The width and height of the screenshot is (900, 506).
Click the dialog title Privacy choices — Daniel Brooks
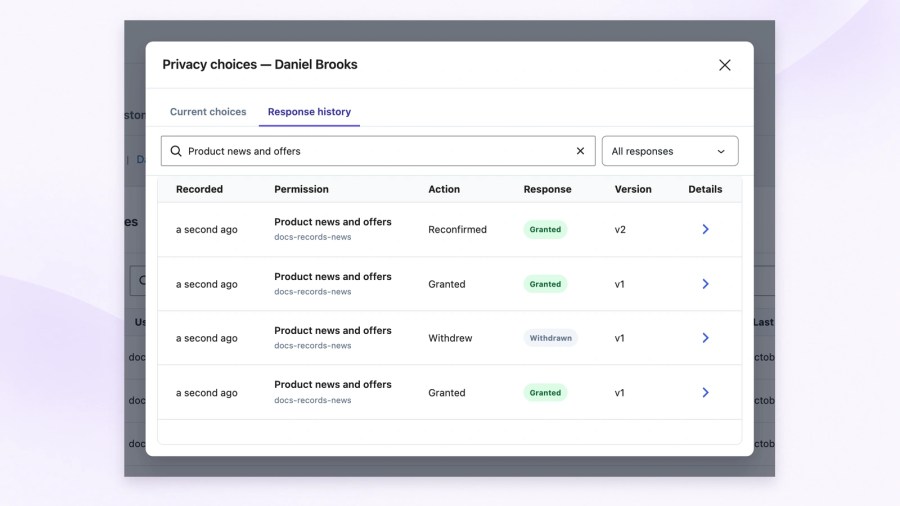(x=259, y=64)
